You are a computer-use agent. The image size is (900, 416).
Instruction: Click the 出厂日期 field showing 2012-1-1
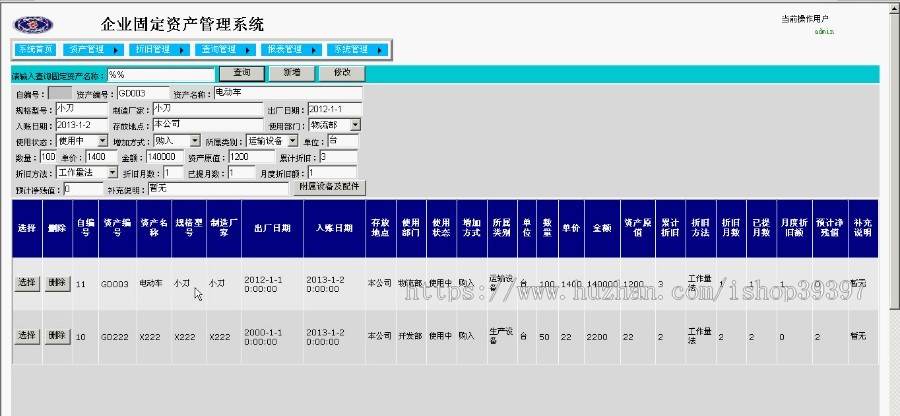point(335,109)
